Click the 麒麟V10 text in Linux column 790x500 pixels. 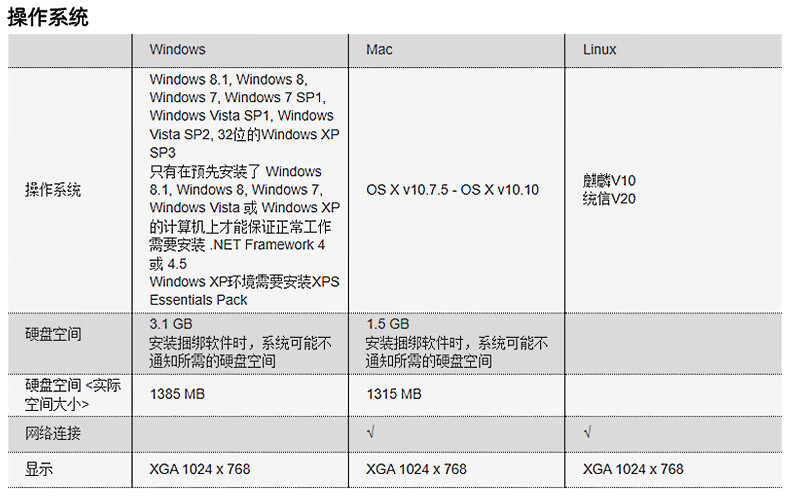(x=609, y=180)
